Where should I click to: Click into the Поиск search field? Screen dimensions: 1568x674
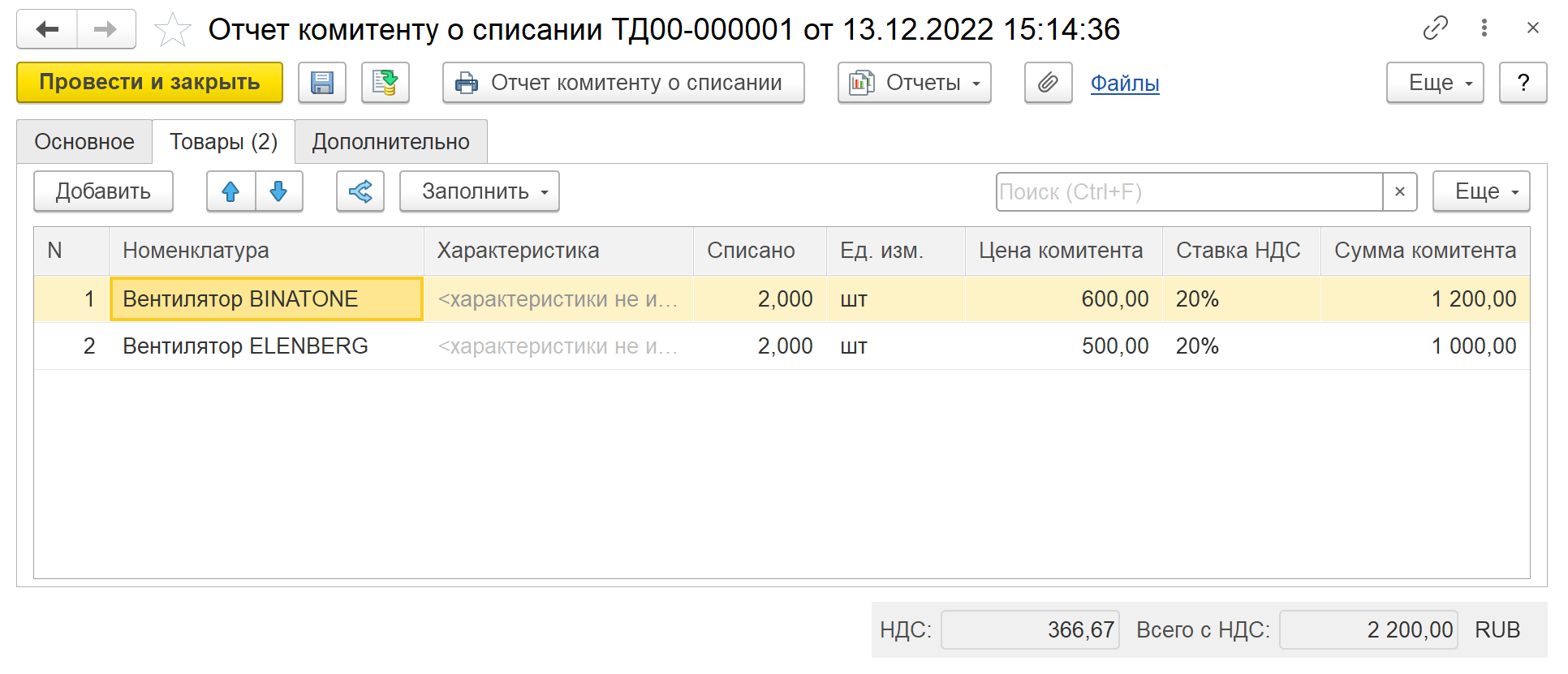pyautogui.click(x=1188, y=192)
